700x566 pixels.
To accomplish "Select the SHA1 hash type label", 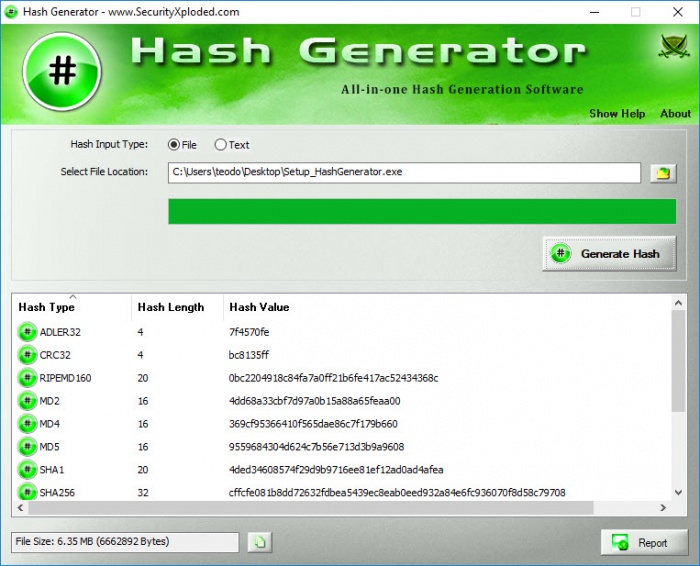I will click(52, 470).
